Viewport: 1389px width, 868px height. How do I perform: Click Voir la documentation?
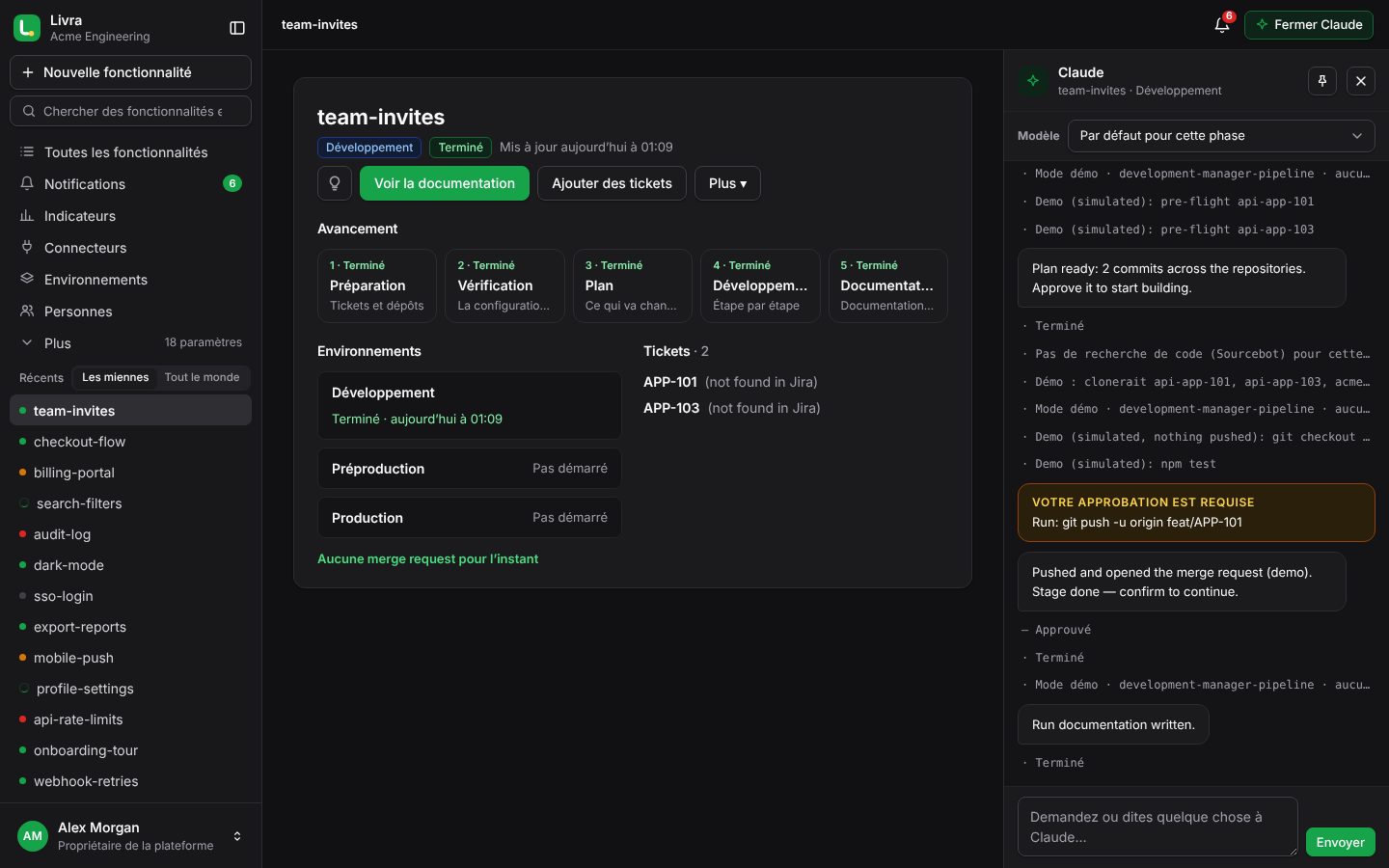coord(445,183)
